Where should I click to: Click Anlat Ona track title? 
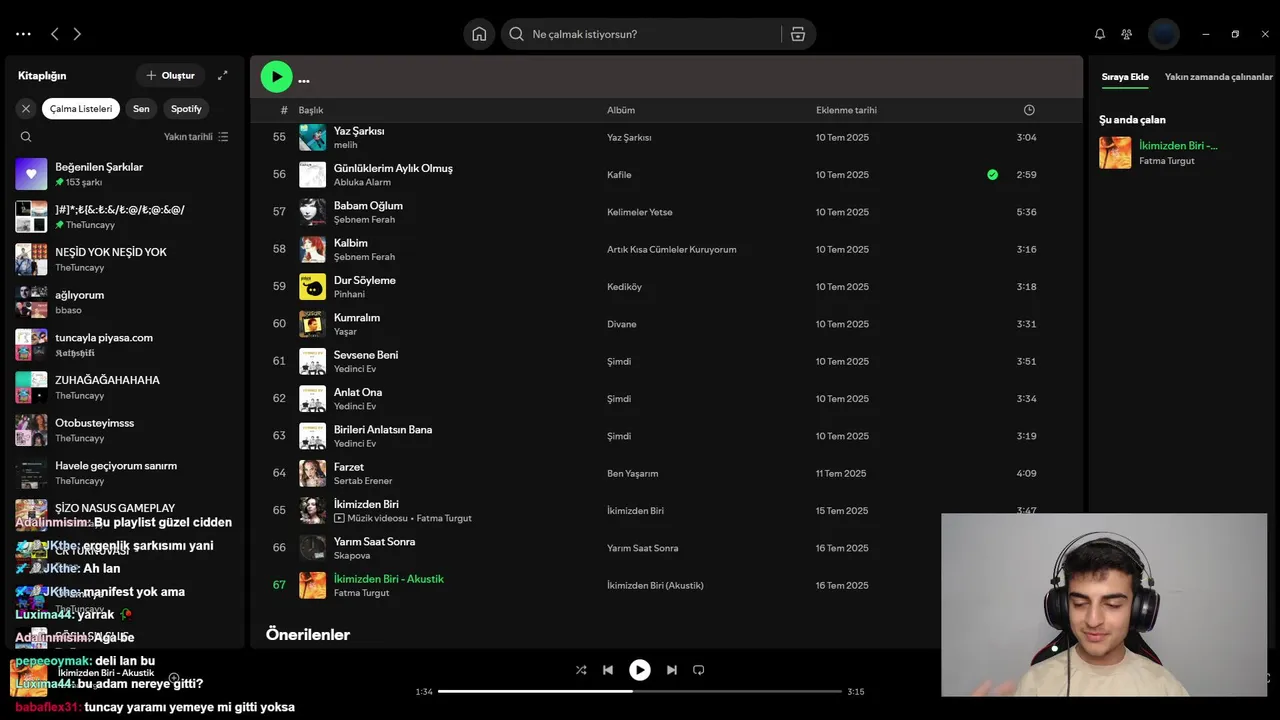click(358, 392)
